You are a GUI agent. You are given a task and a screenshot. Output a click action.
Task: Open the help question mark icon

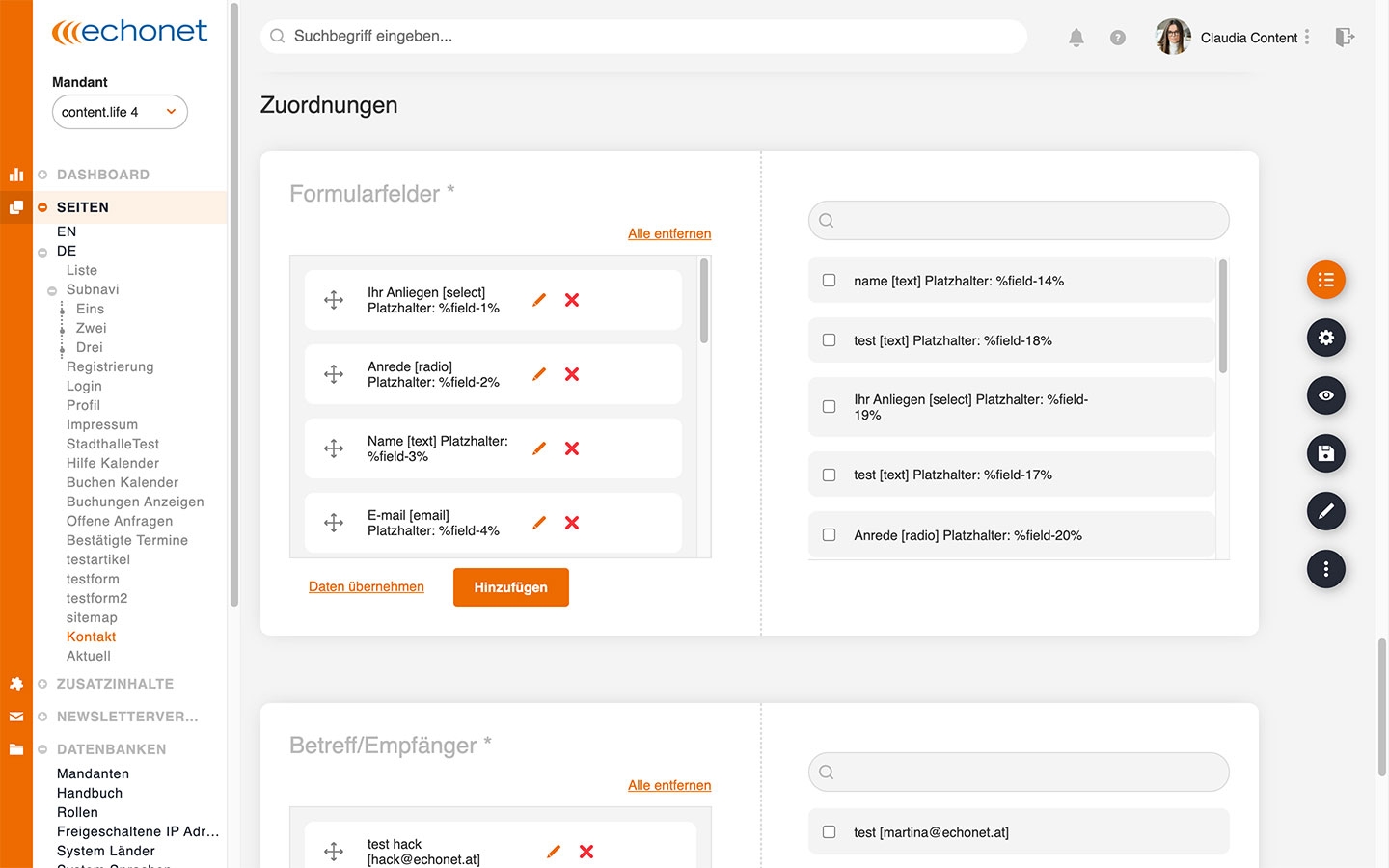pos(1118,38)
